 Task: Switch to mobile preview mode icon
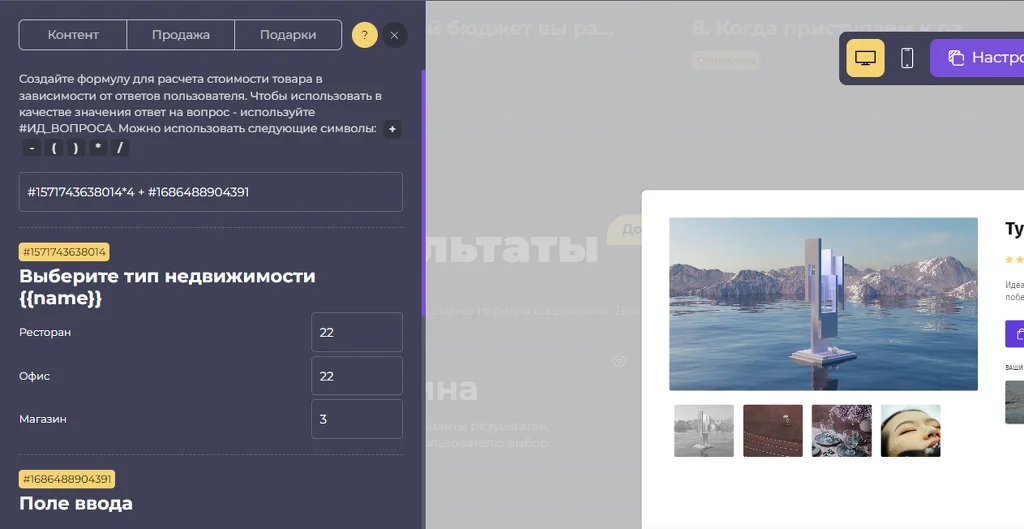[907, 58]
